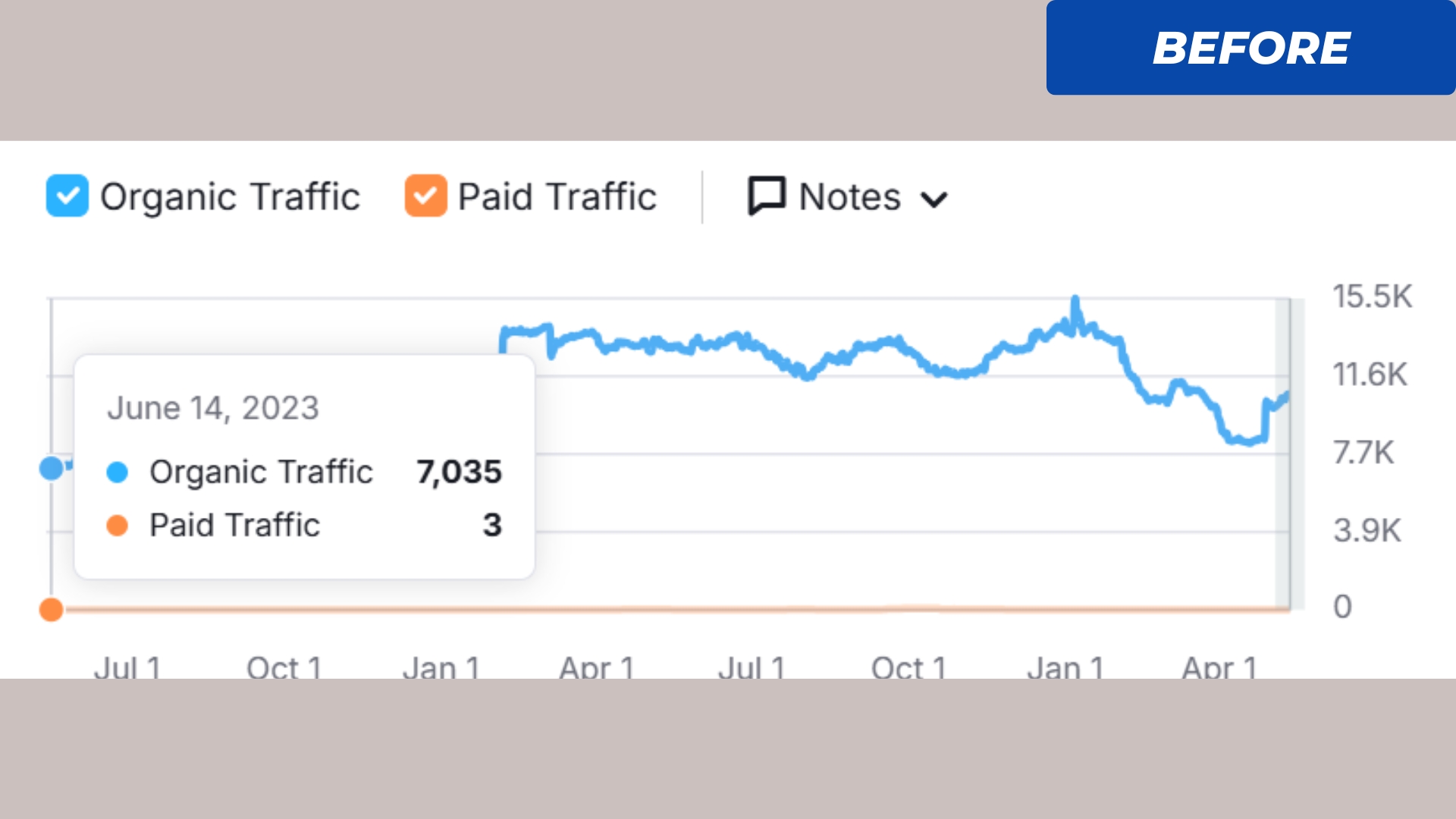Click the Notes label text
1456x819 pixels.
[x=849, y=197]
